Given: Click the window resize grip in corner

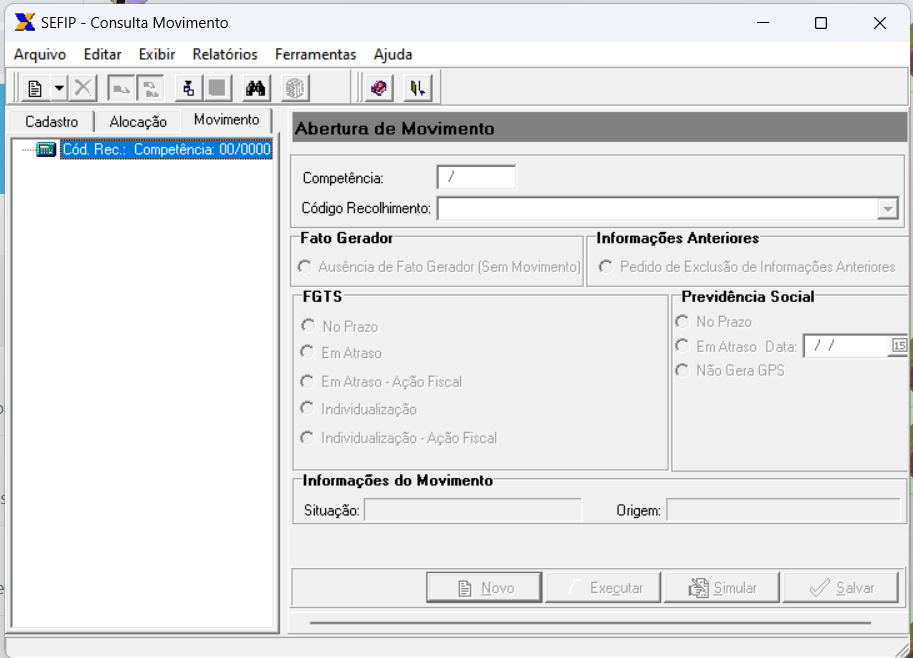Looking at the screenshot, I should coord(902,649).
